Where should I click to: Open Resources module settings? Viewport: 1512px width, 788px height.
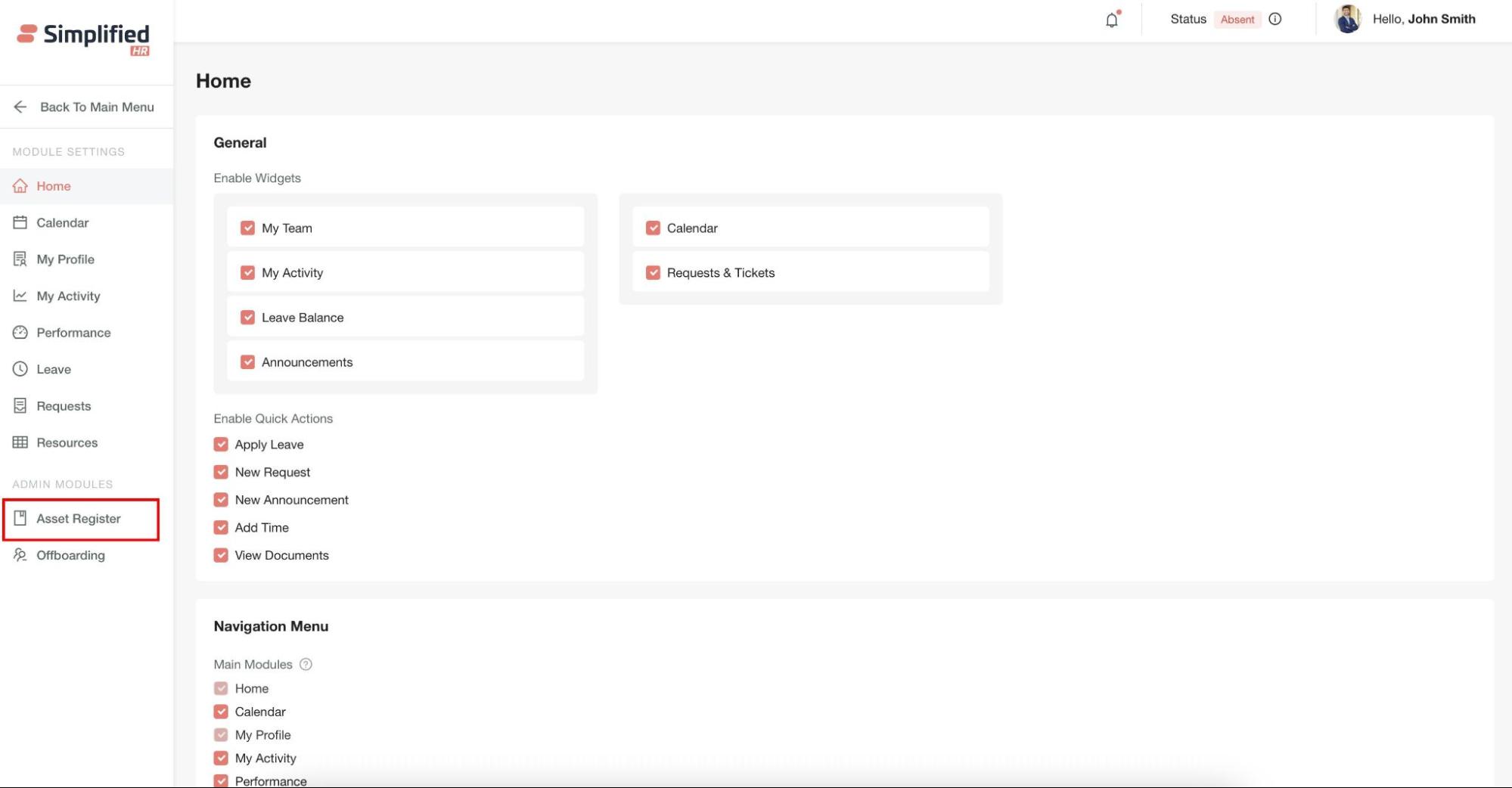tap(67, 442)
